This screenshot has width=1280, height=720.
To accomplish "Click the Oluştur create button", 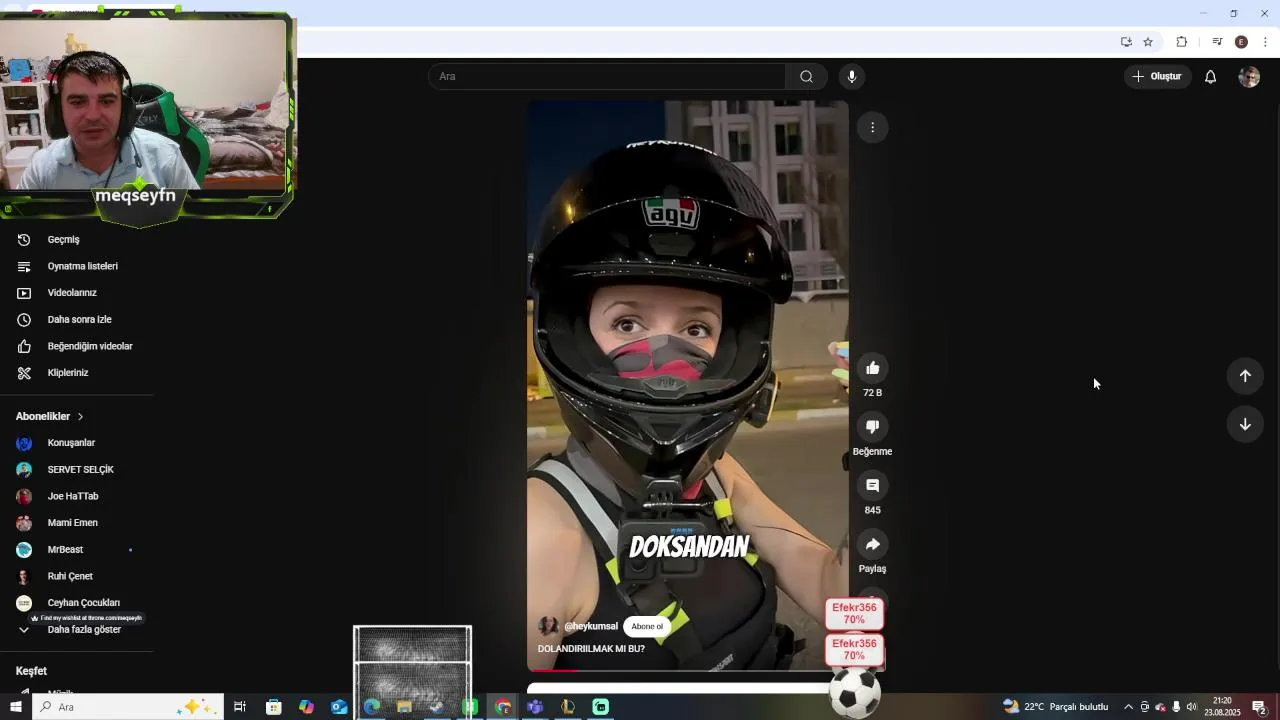I will pos(1157,77).
